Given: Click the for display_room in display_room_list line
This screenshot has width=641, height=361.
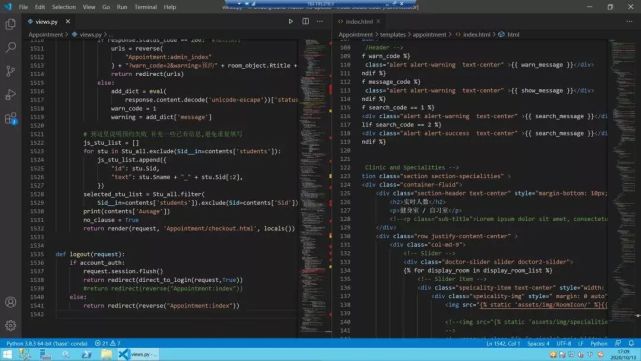Looking at the screenshot, I should 478,271.
